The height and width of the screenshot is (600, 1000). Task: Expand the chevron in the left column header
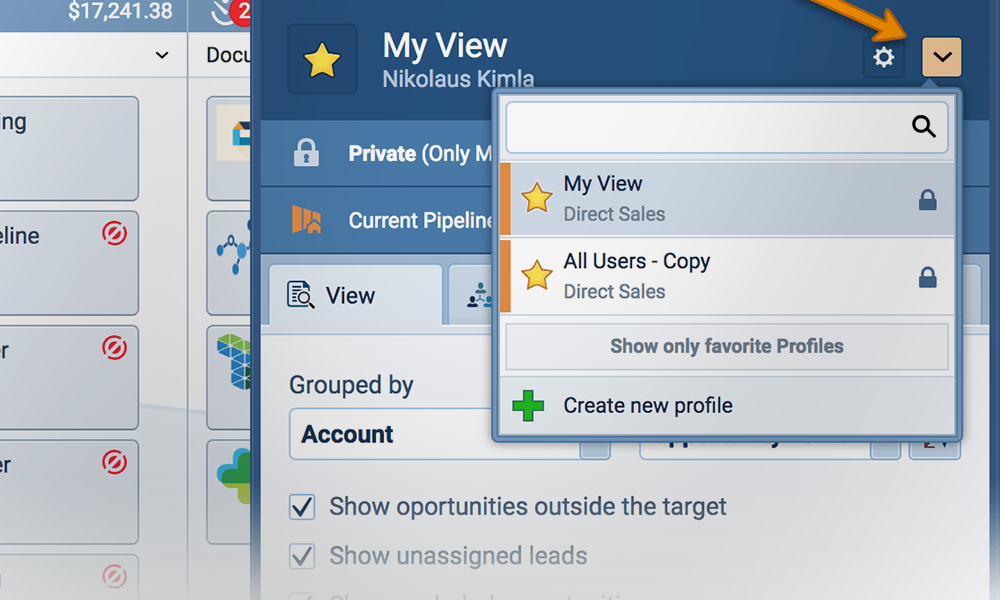pyautogui.click(x=162, y=55)
